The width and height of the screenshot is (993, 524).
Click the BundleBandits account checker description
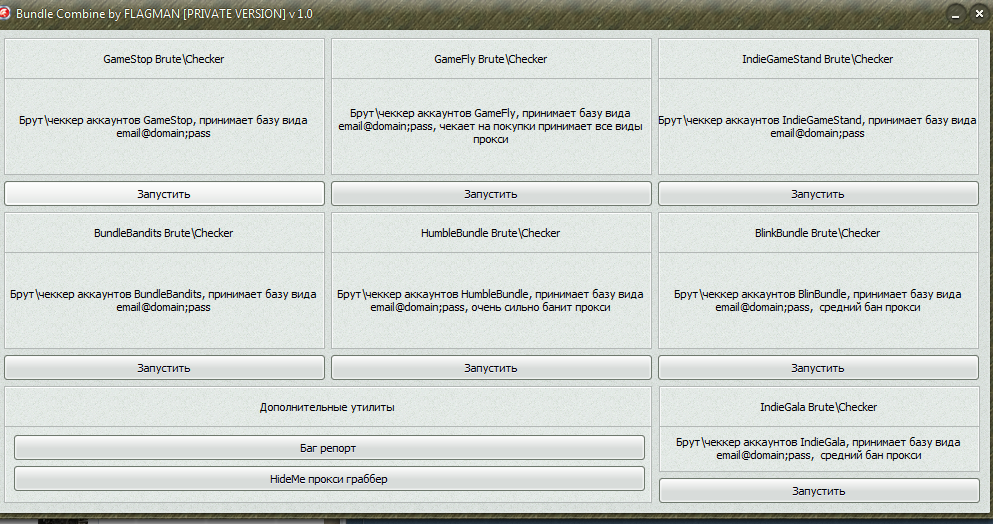(x=163, y=300)
